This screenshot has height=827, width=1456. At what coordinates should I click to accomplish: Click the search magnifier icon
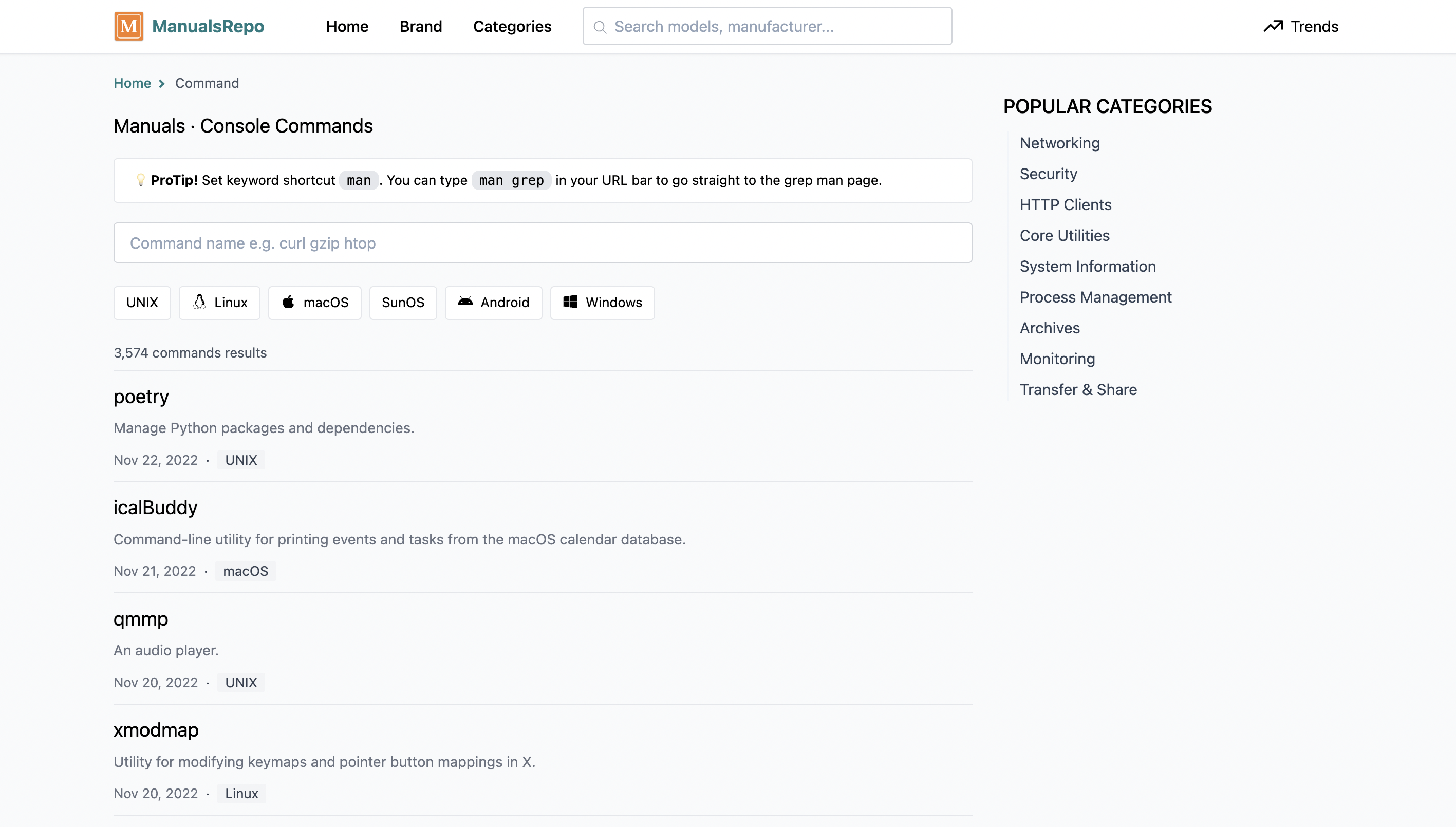click(x=600, y=27)
